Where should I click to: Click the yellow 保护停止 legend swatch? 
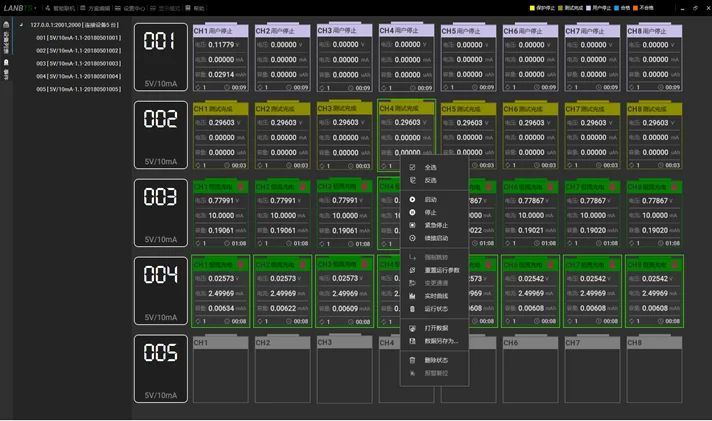point(532,8)
